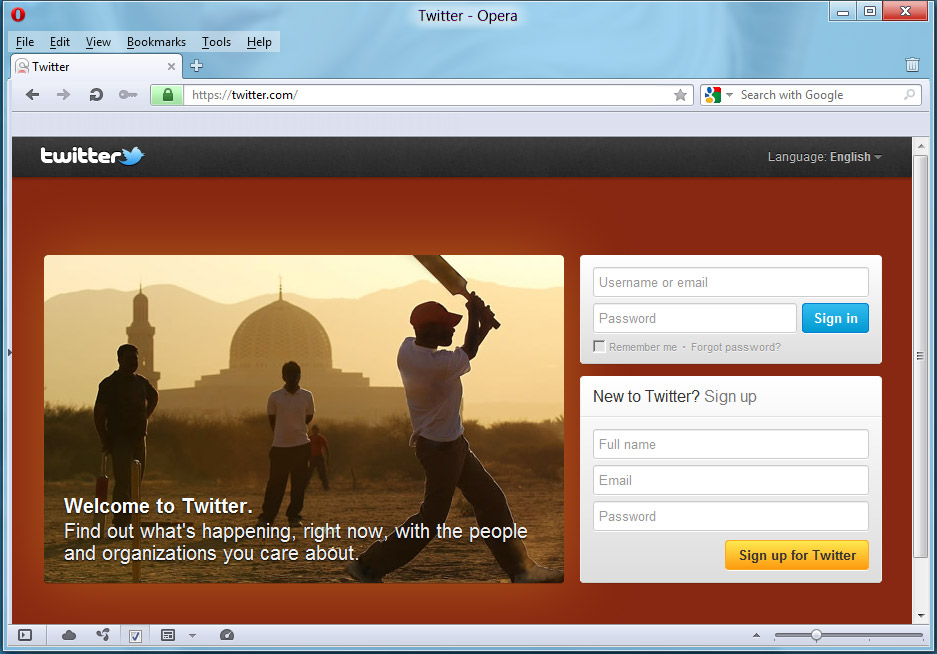This screenshot has height=654, width=937.
Task: Click the signup Password field
Action: click(730, 516)
